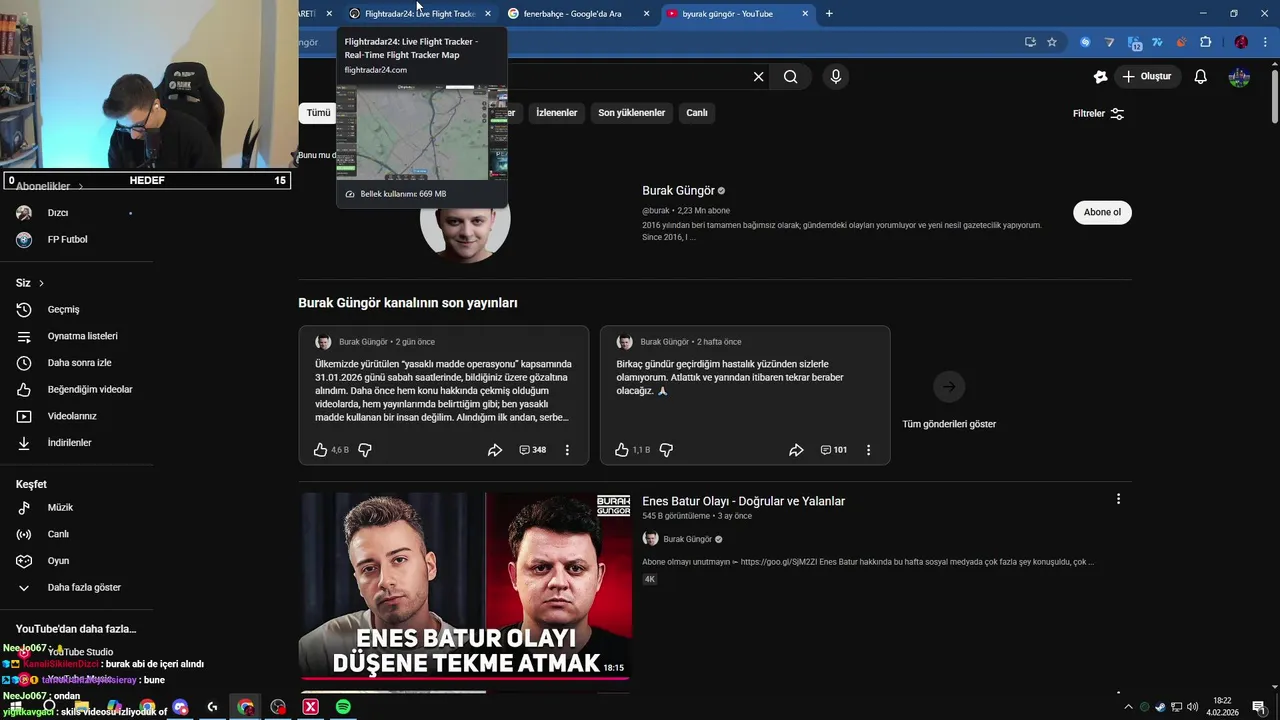Select the İzlenenler filter chip
The width and height of the screenshot is (1280, 720).
[556, 113]
